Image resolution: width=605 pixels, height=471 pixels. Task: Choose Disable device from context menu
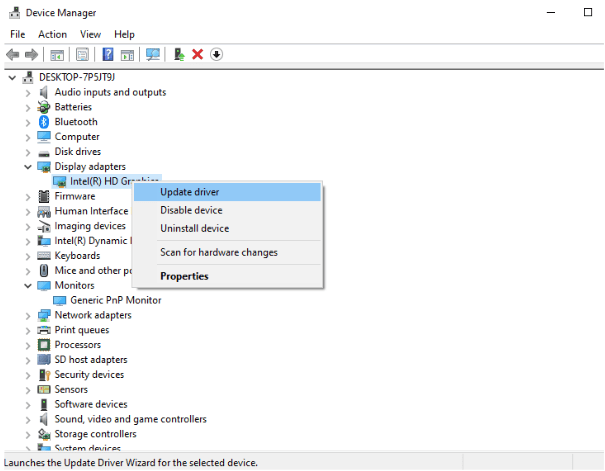point(227,210)
